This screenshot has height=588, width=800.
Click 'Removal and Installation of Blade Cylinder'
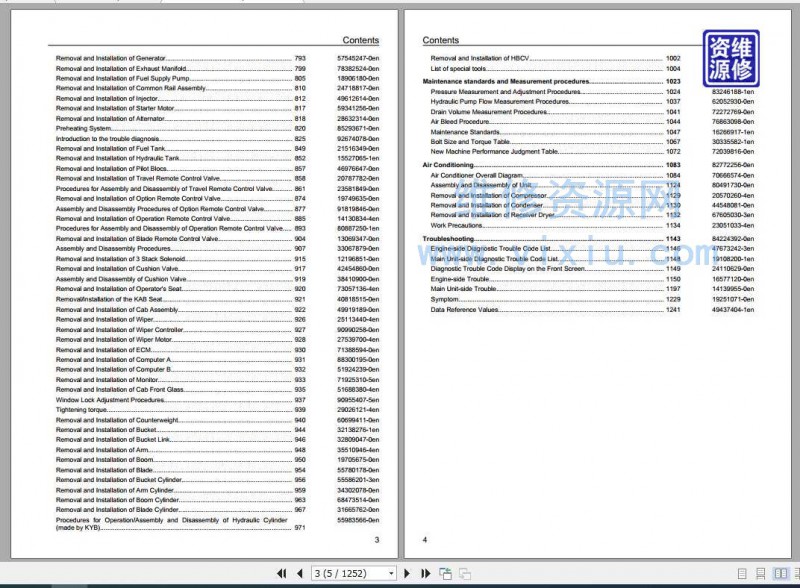117,510
